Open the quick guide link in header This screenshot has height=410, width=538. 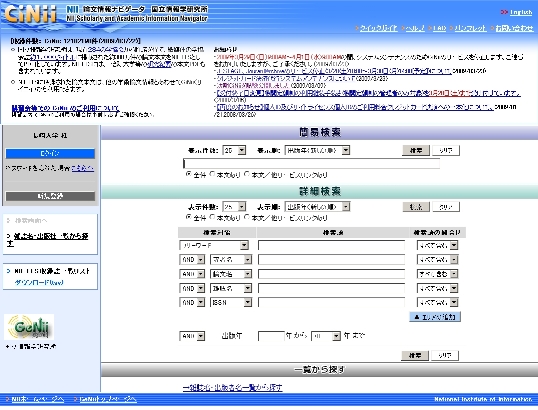click(378, 28)
